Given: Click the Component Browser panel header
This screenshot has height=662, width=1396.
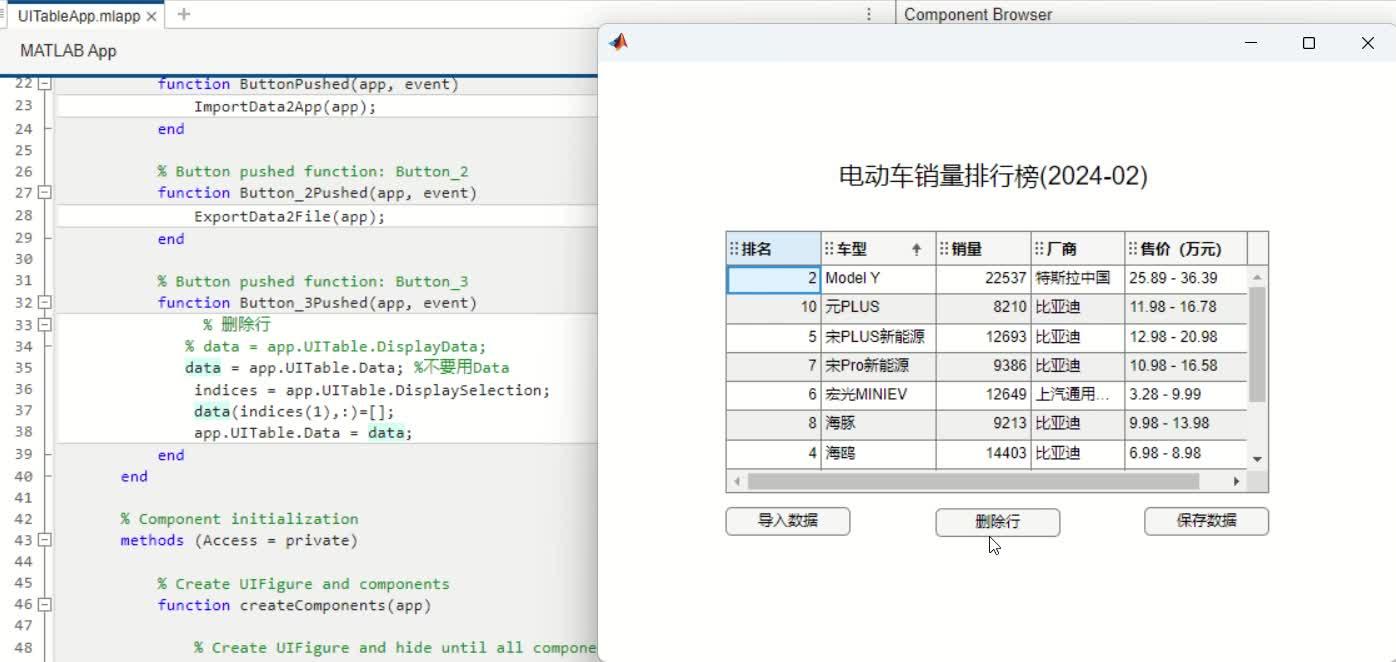Looking at the screenshot, I should (x=977, y=14).
